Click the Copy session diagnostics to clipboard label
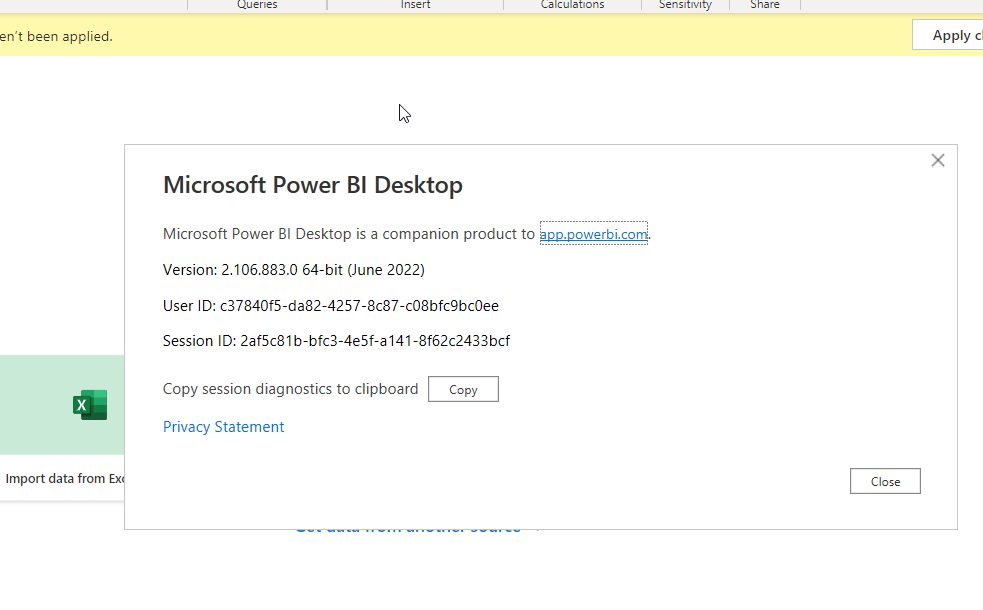This screenshot has height=610, width=983. tap(290, 389)
